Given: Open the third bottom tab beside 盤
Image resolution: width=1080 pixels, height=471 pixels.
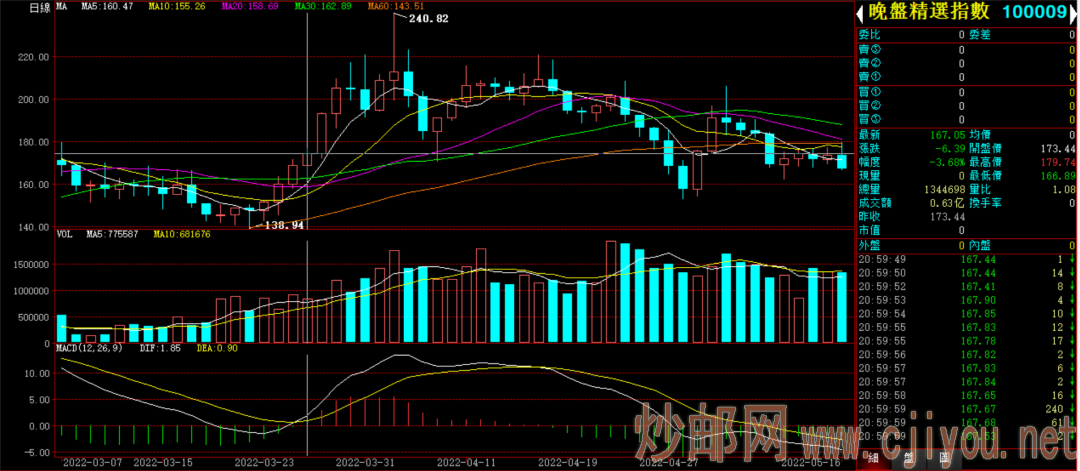Looking at the screenshot, I should pos(943,457).
